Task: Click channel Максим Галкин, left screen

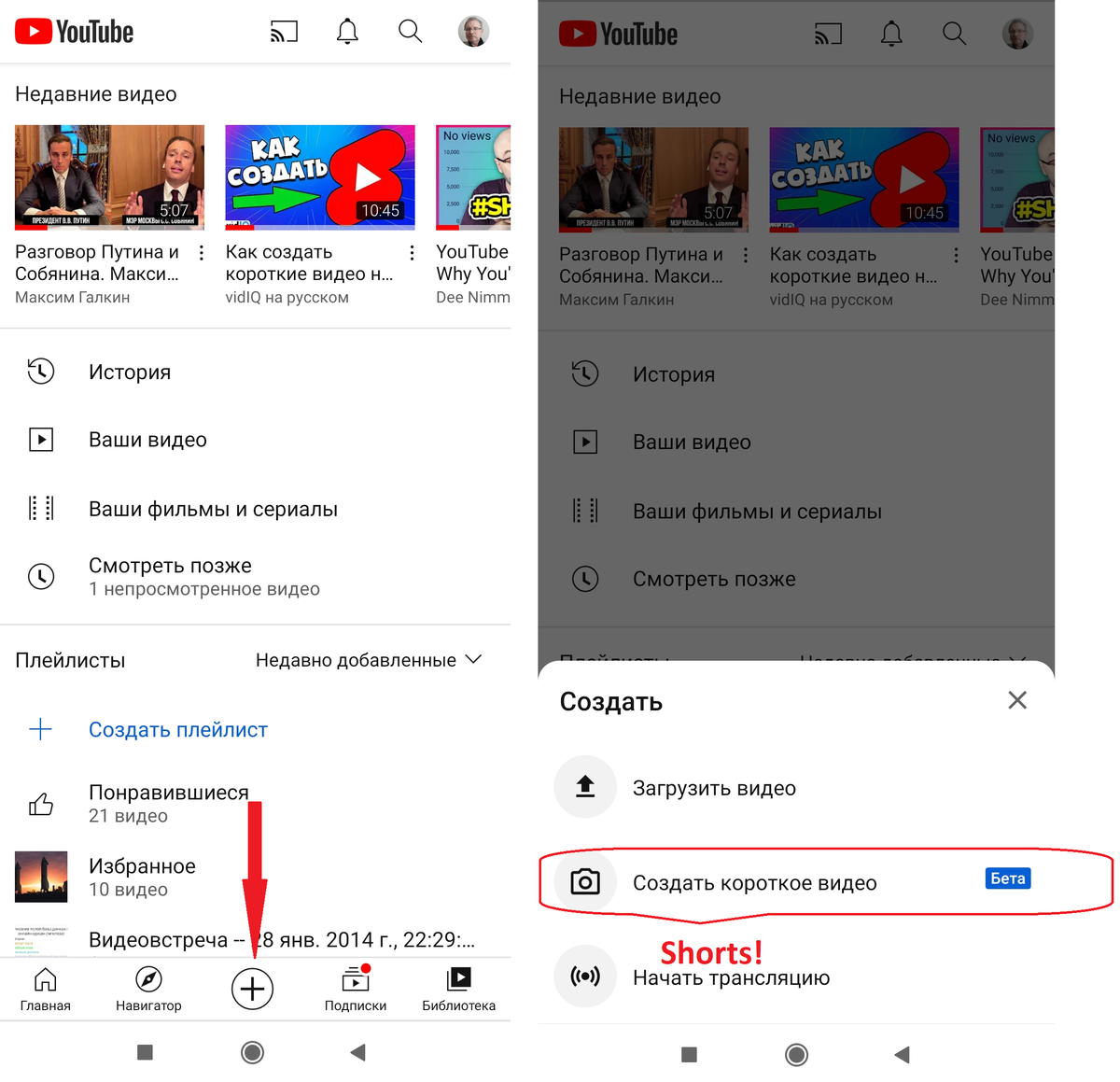Action: point(73,297)
